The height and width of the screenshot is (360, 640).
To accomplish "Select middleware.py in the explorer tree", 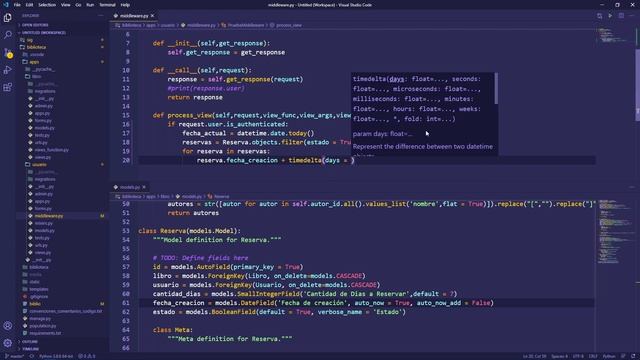I will click(x=61, y=216).
